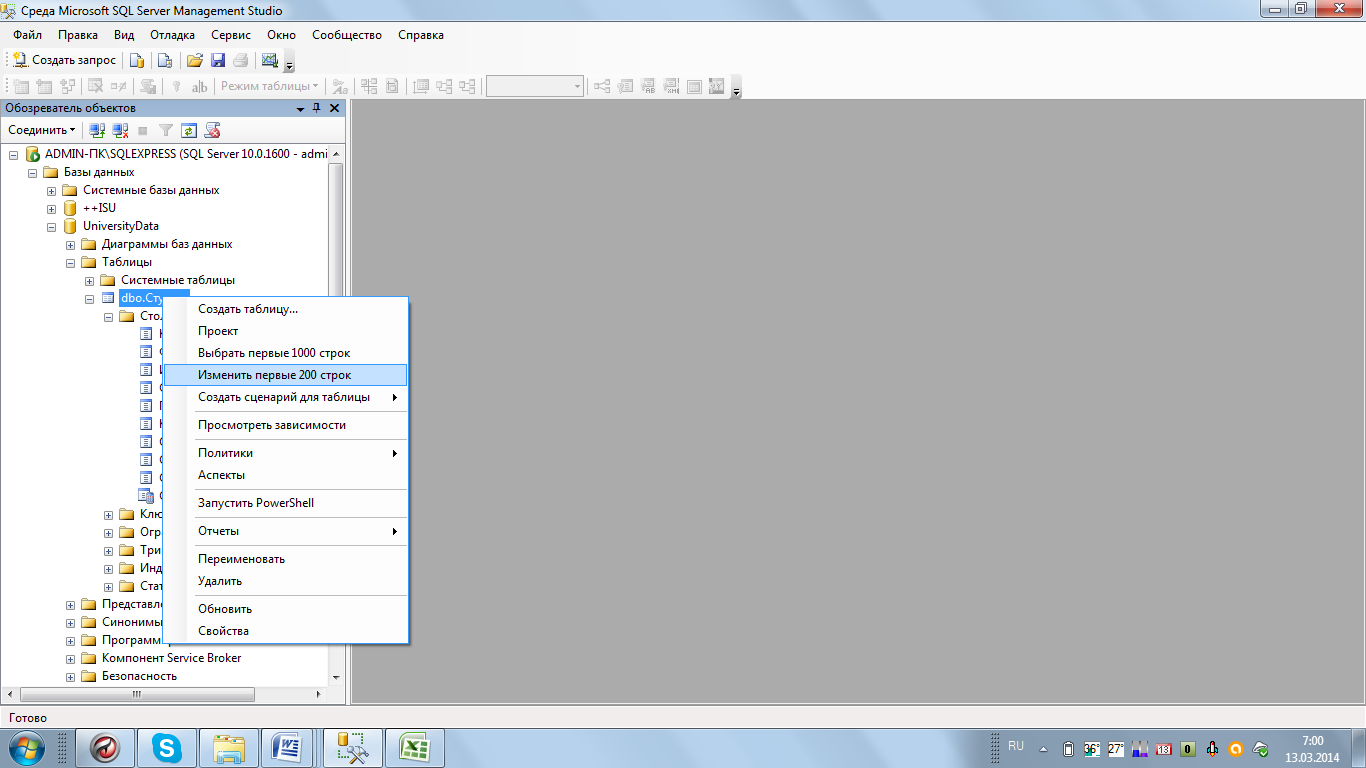Click Object Explorer horizontal scrollbar thumb
Image resolution: width=1366 pixels, height=768 pixels.
(137, 694)
